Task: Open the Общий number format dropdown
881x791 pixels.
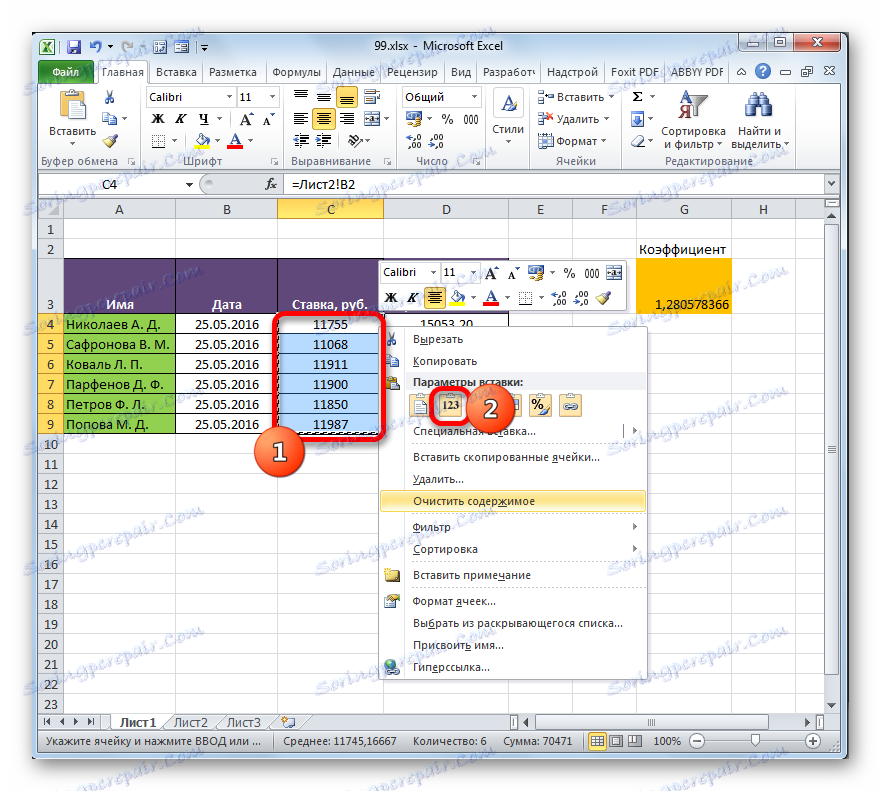Action: click(475, 97)
